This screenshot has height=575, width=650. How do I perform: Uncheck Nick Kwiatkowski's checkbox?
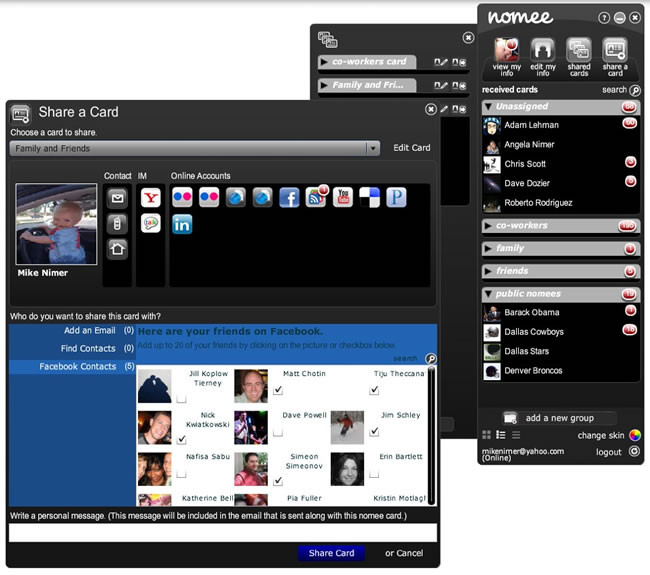(181, 439)
